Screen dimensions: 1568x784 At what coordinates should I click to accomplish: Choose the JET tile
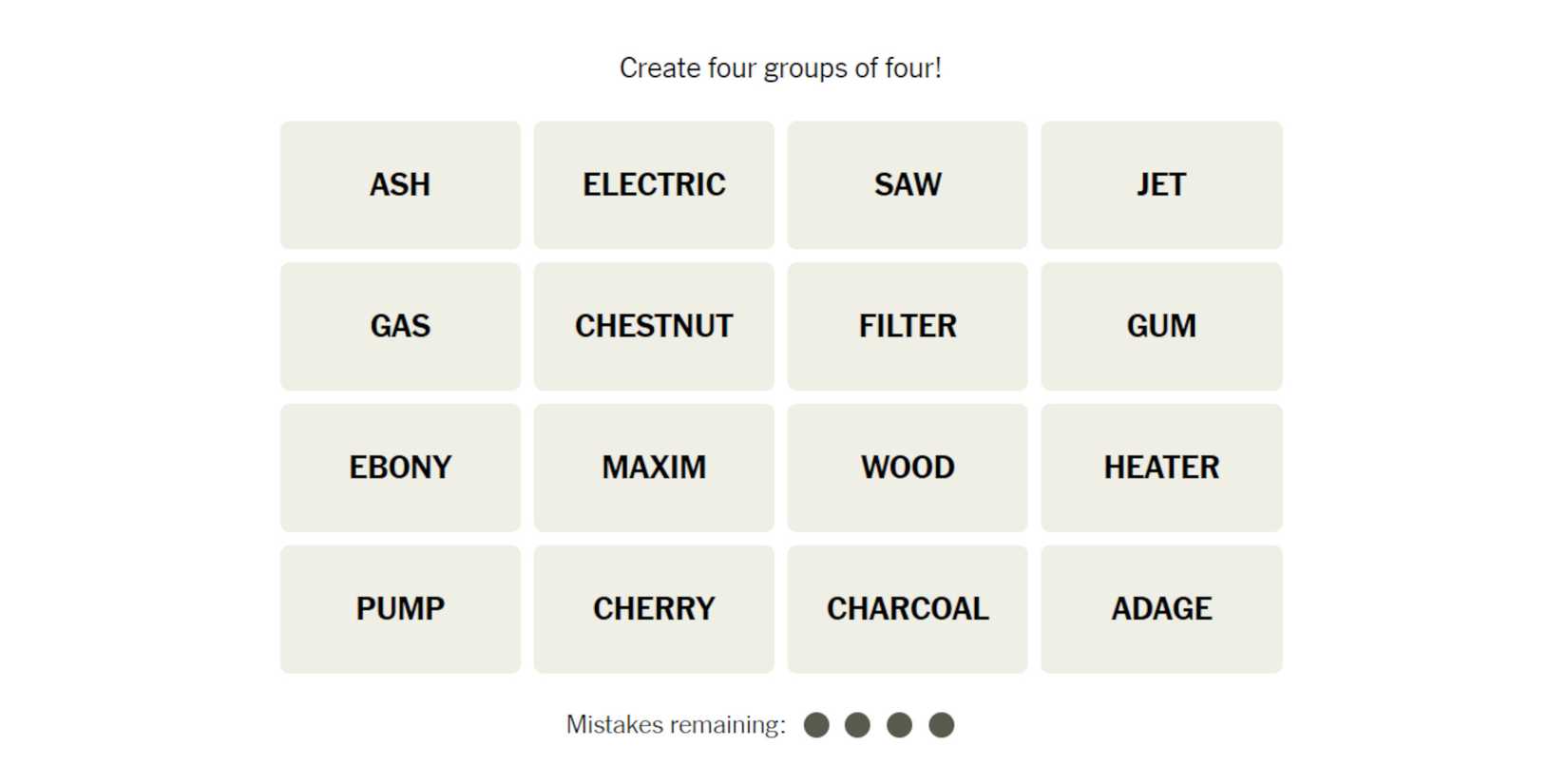pyautogui.click(x=1161, y=184)
